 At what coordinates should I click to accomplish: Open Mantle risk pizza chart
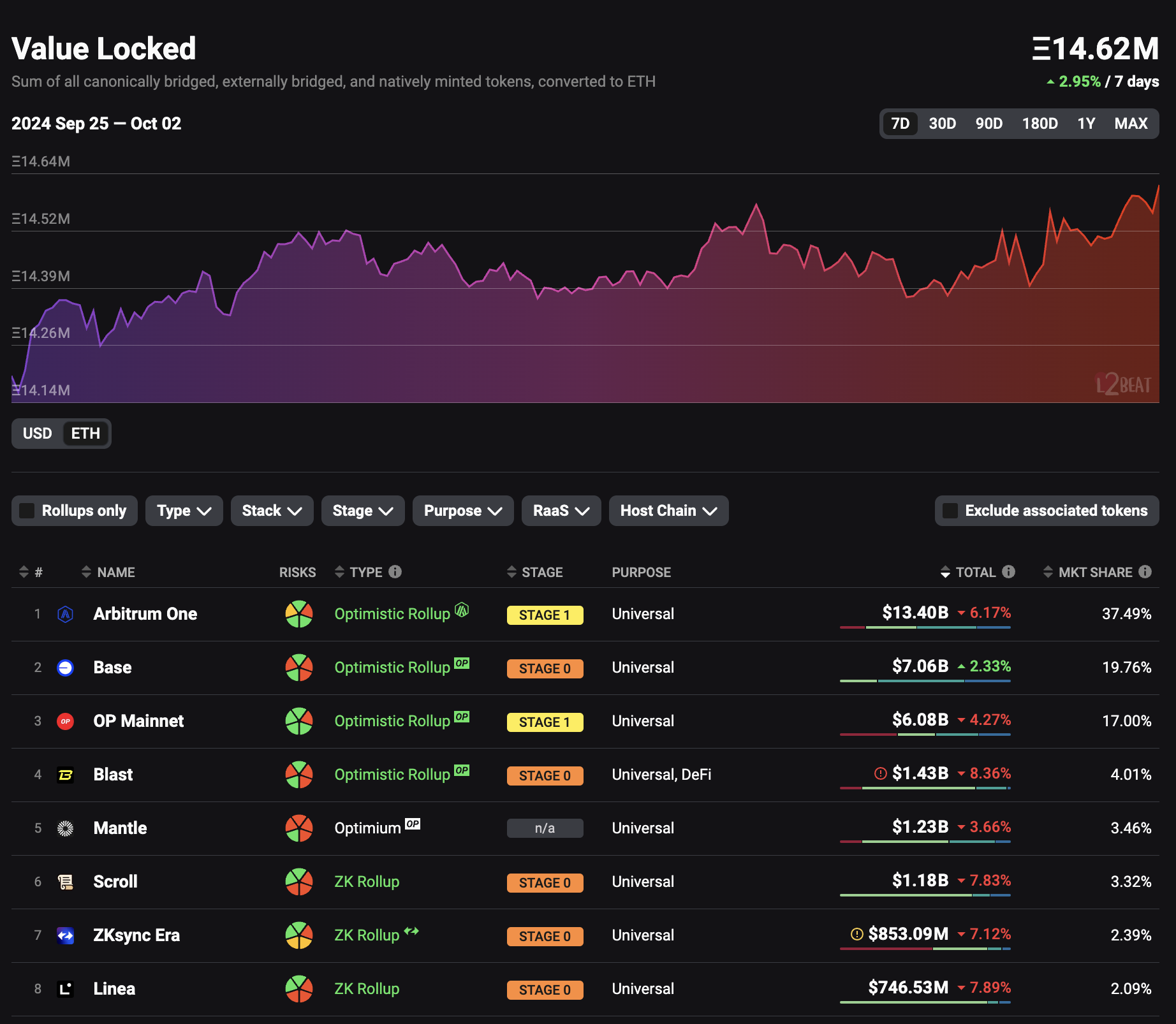point(298,828)
